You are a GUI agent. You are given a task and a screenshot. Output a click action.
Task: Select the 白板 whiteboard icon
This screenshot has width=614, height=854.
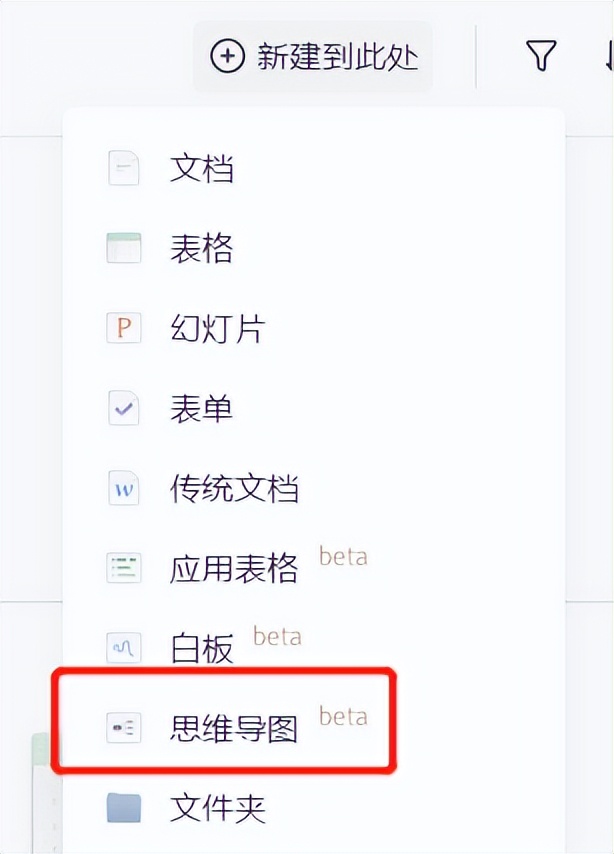[124, 648]
